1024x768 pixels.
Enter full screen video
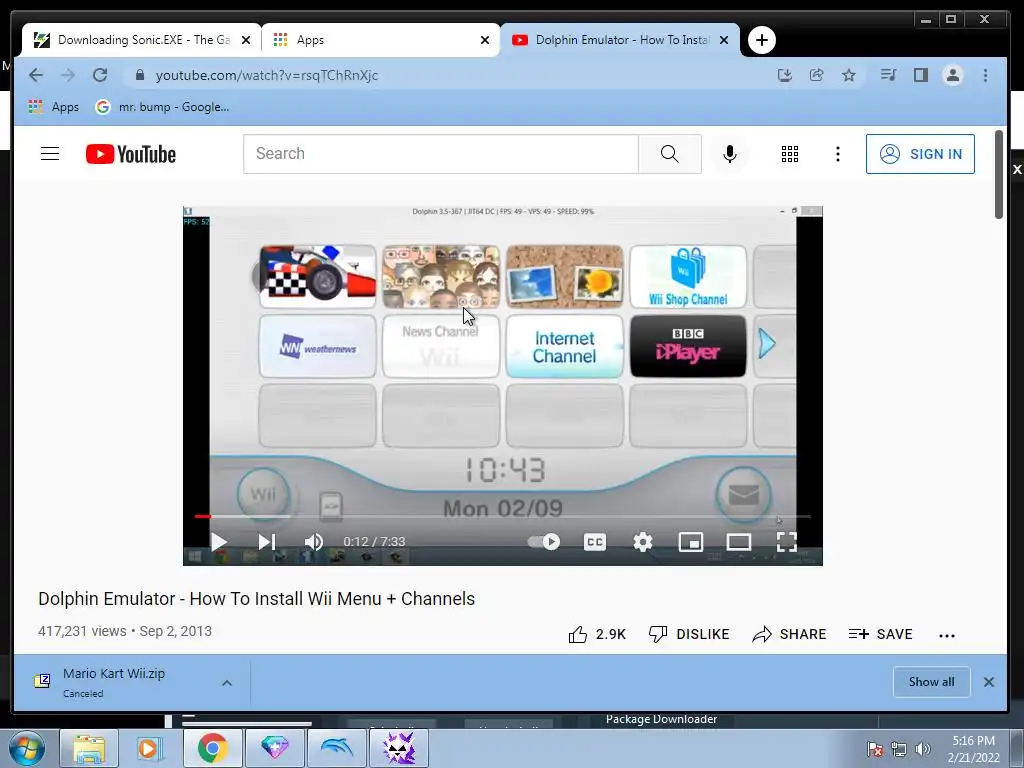coord(786,541)
